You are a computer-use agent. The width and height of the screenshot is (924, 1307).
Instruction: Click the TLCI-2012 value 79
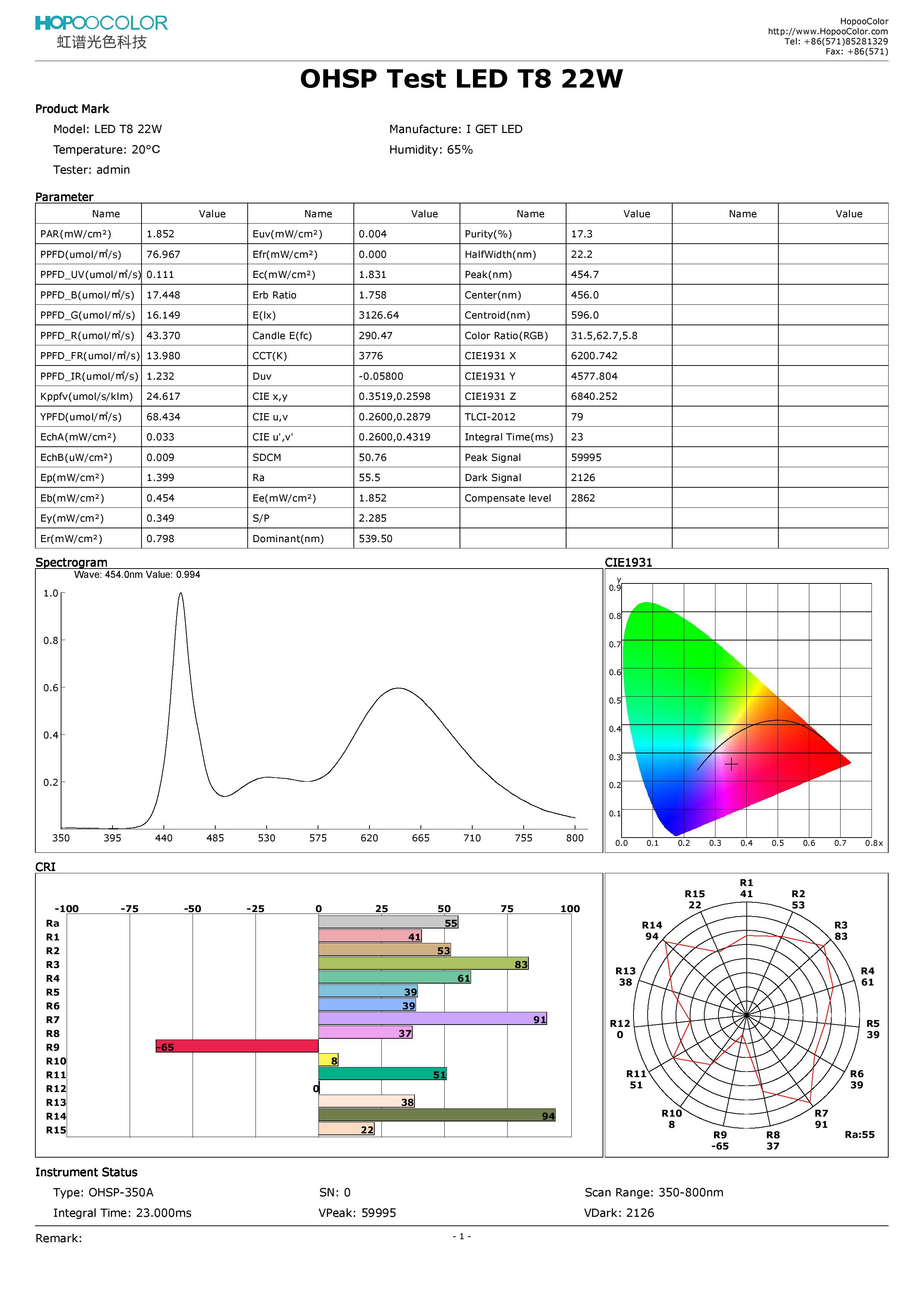point(577,417)
